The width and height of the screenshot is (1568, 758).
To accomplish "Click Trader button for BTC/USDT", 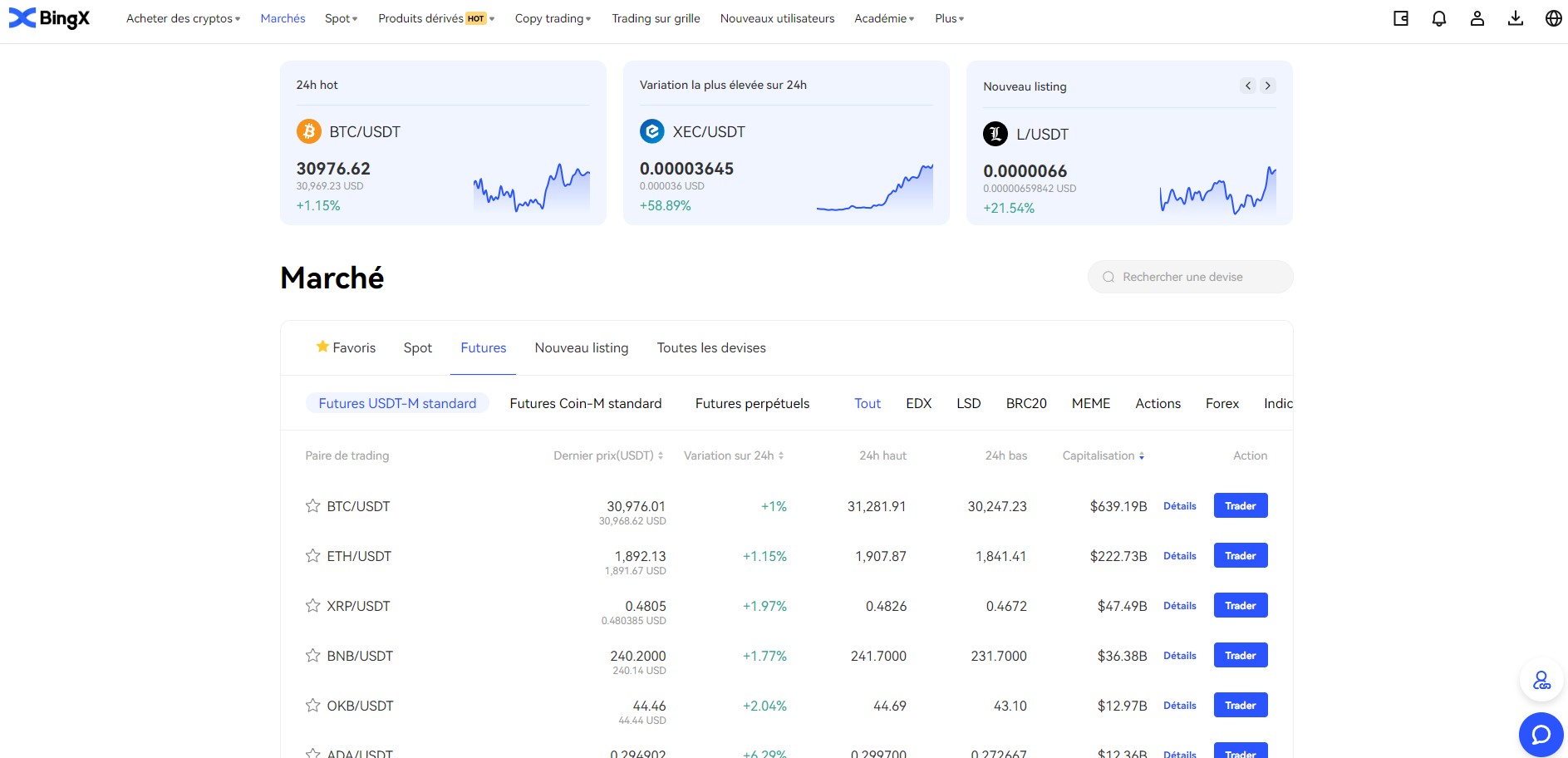I will [1241, 505].
